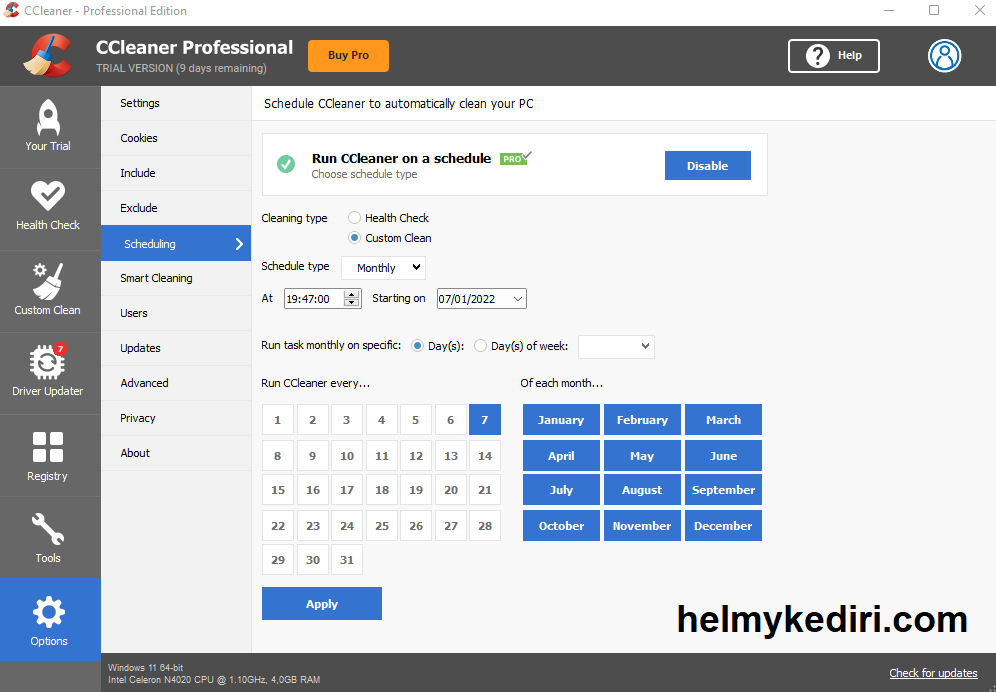Toggle day 15 of the month

(x=278, y=490)
